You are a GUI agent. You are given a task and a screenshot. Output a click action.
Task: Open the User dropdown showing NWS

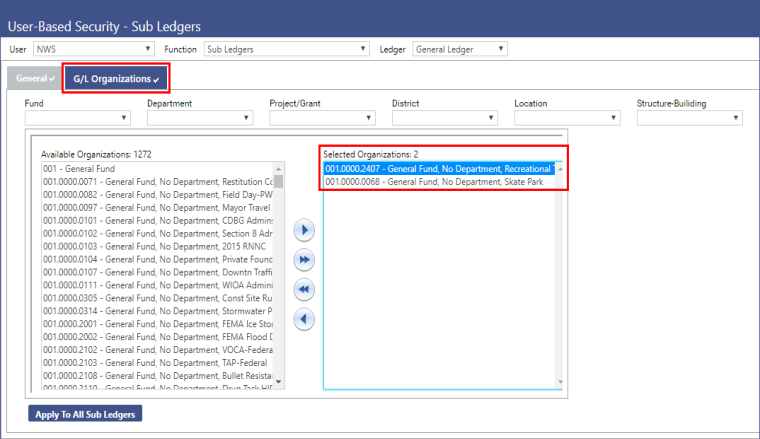click(x=94, y=48)
